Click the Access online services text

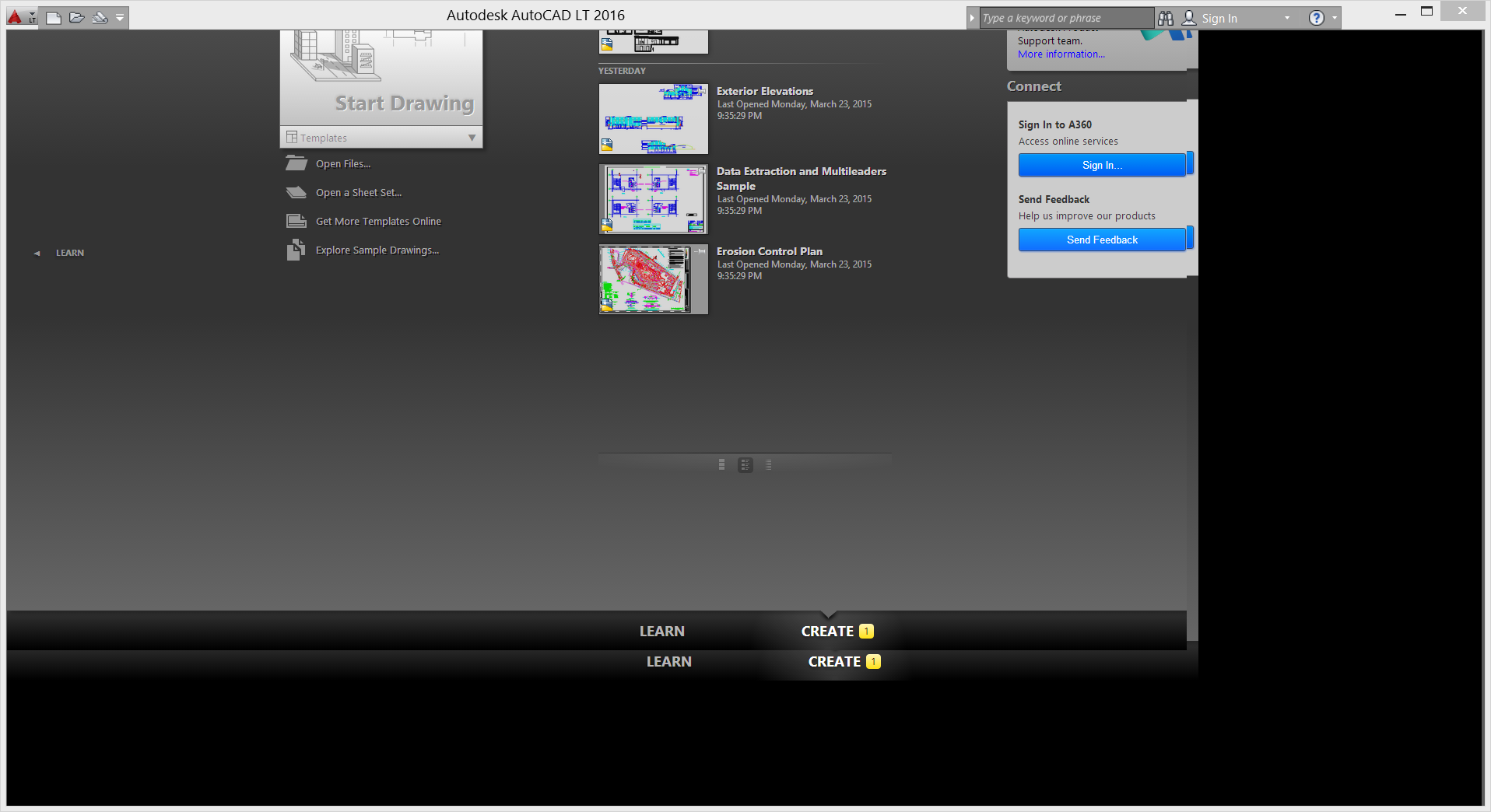1068,142
